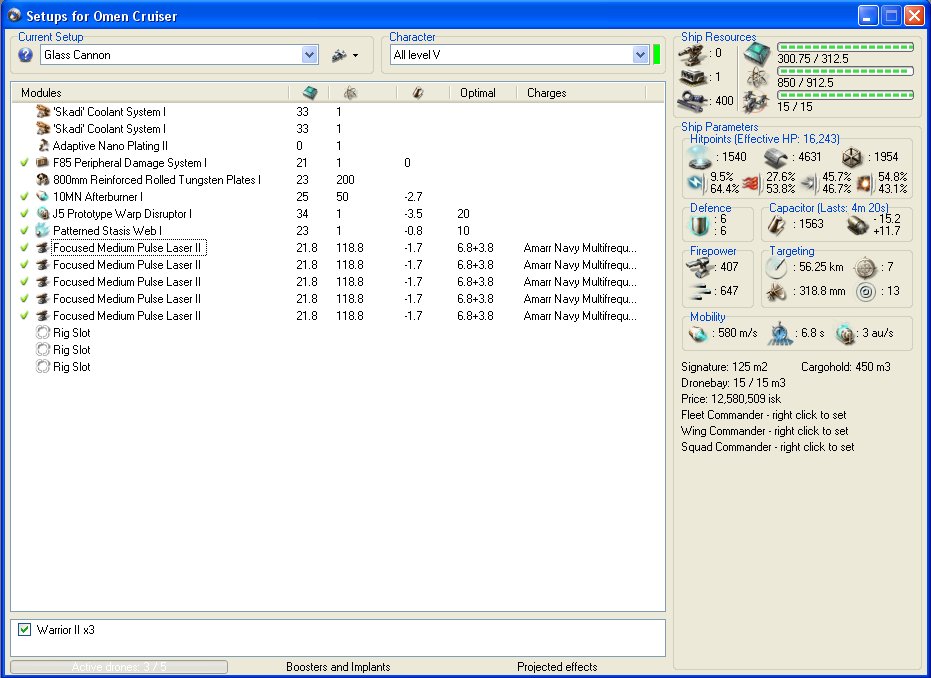Expand the Current Setup dropdown
931x678 pixels.
pyautogui.click(x=309, y=55)
